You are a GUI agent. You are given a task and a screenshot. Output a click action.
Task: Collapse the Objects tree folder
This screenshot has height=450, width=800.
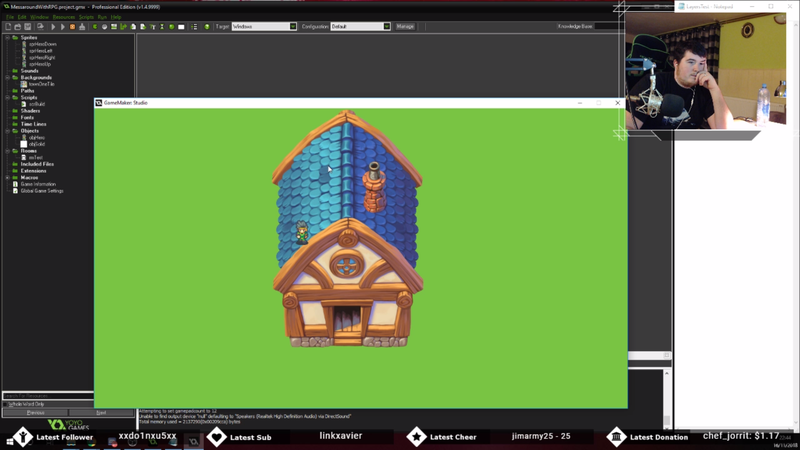(x=7, y=131)
